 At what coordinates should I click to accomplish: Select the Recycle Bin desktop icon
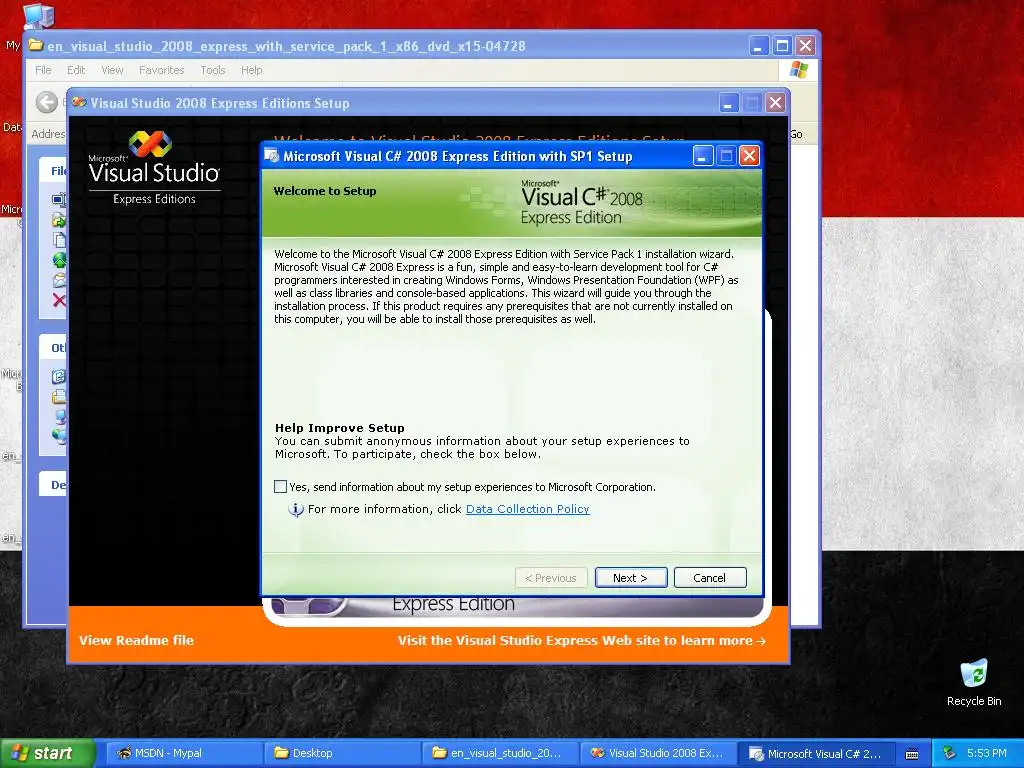(974, 683)
